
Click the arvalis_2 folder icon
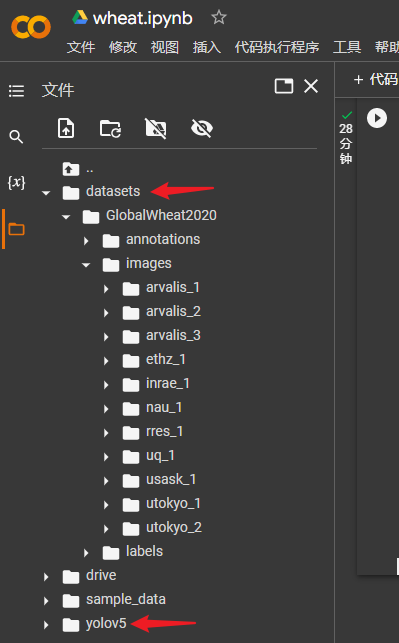[131, 313]
